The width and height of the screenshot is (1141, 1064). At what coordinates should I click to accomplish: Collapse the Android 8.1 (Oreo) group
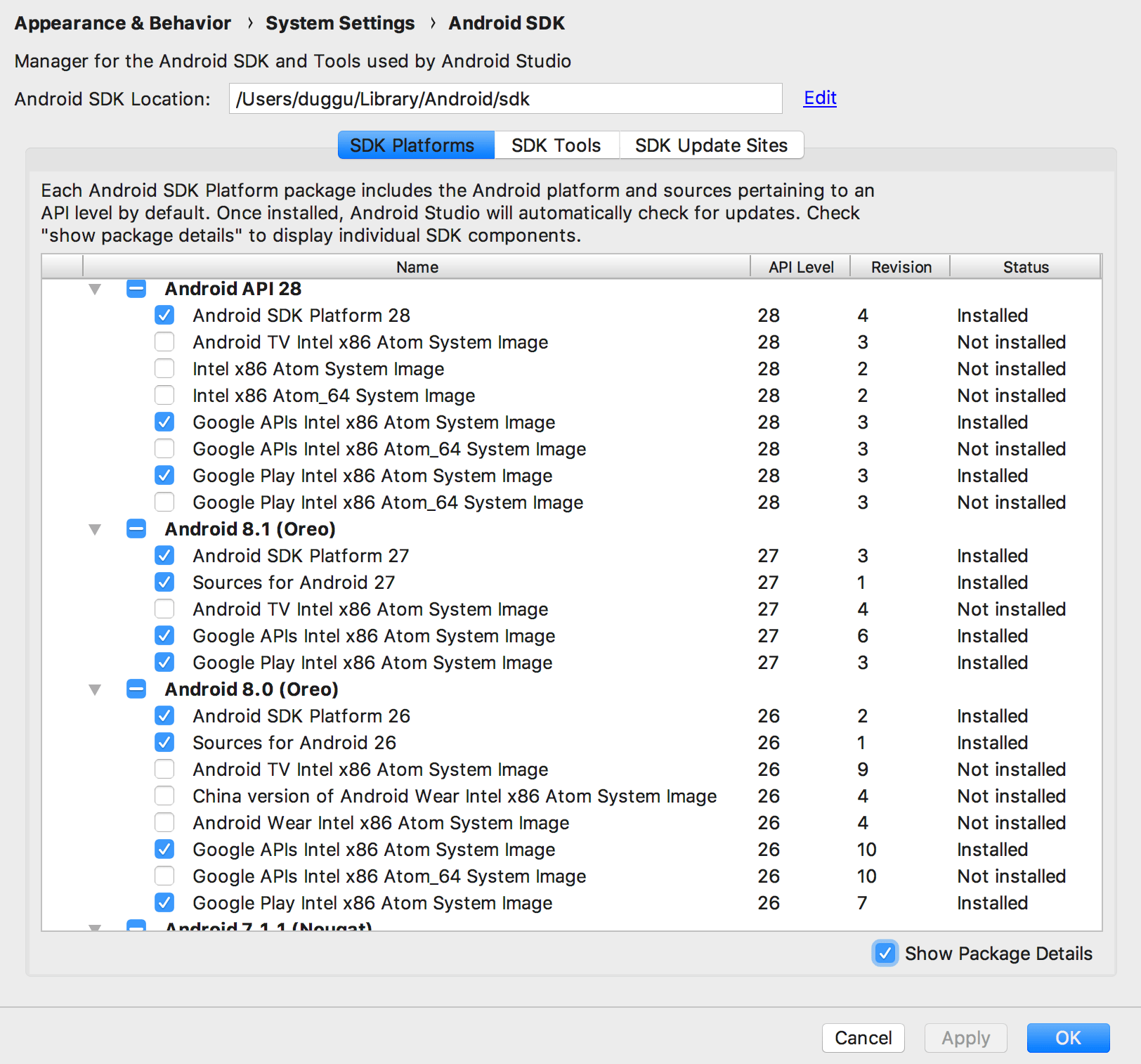tap(95, 529)
